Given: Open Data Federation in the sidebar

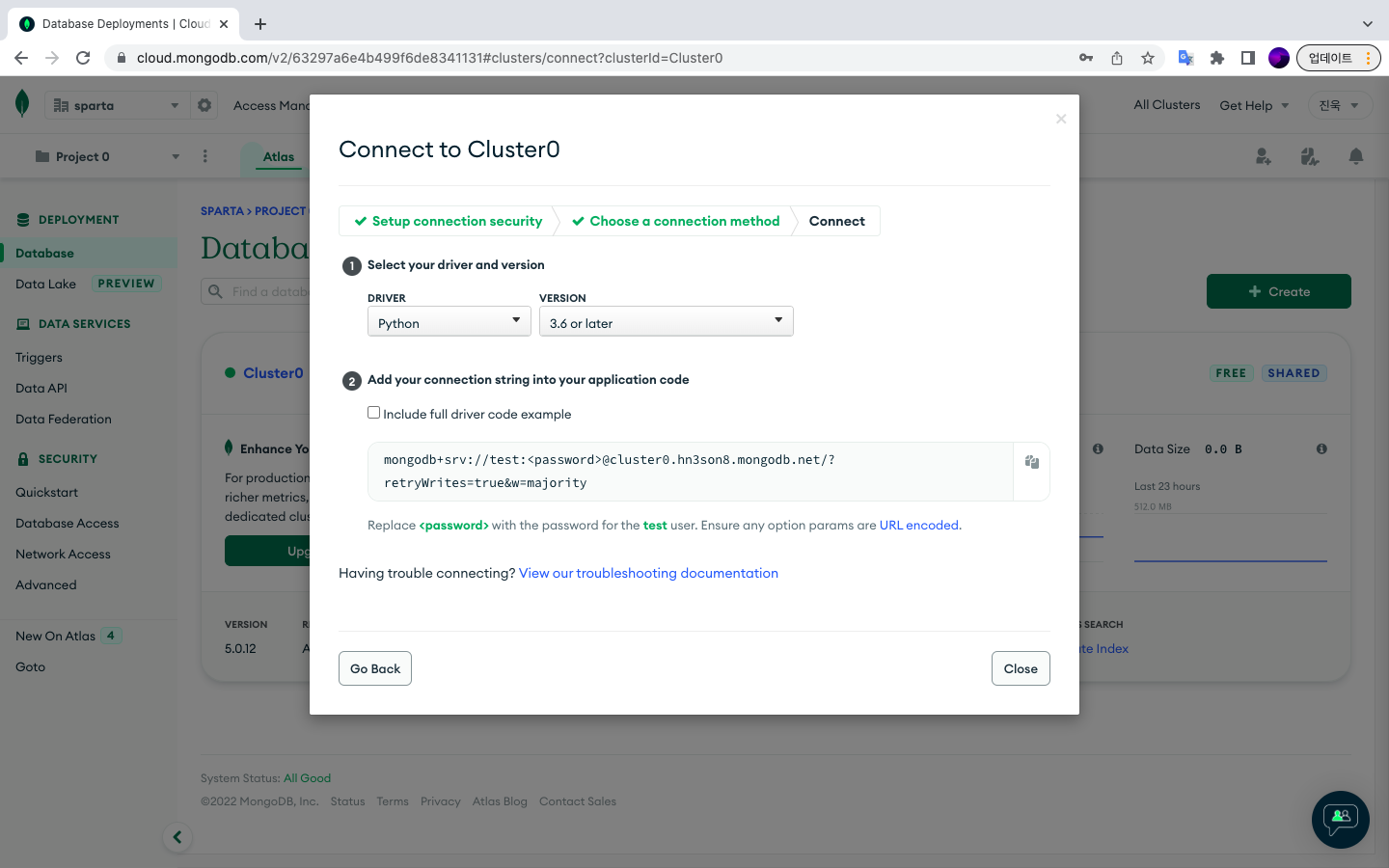Looking at the screenshot, I should (64, 419).
